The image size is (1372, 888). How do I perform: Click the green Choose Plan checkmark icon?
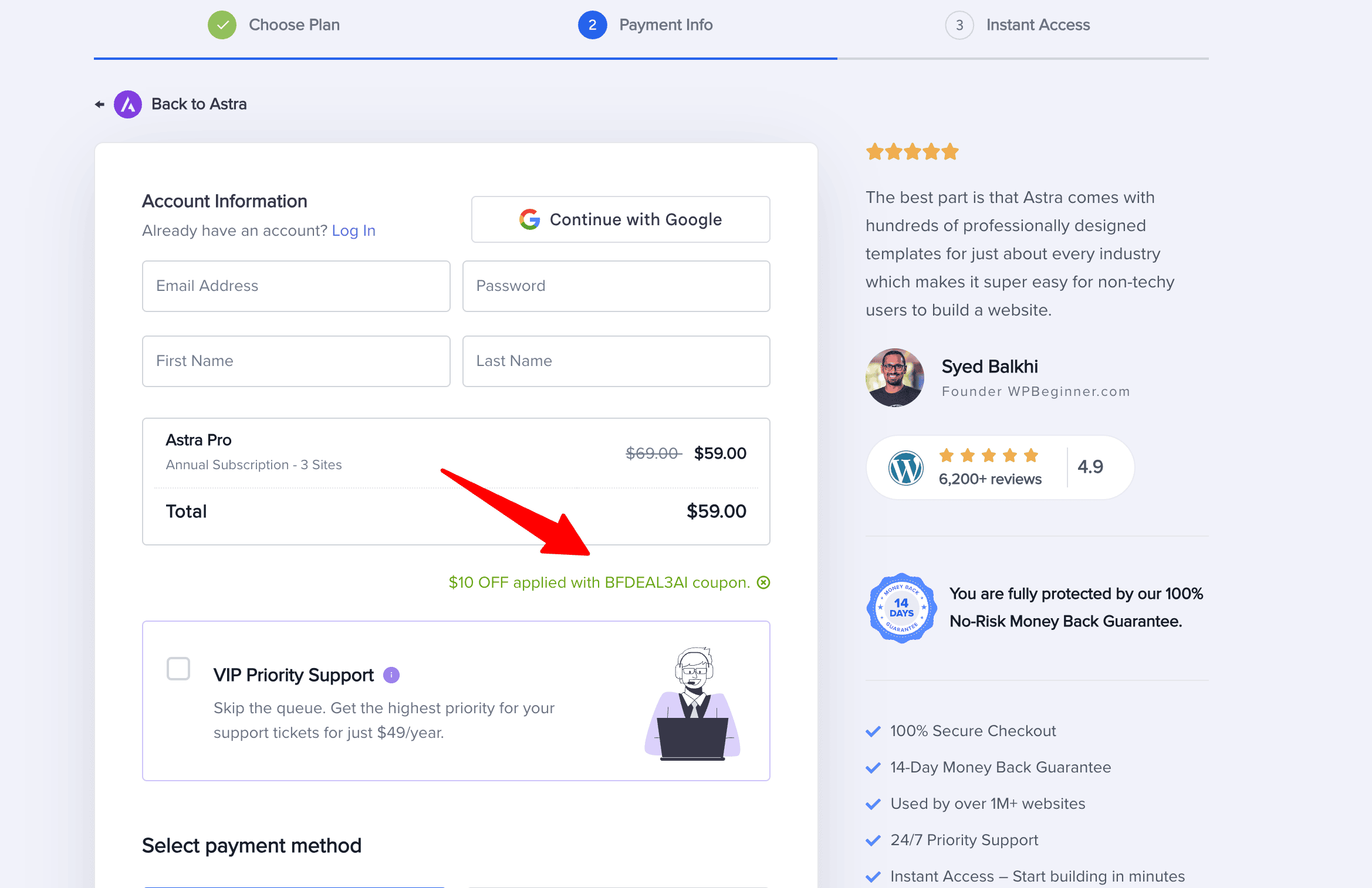pos(222,25)
